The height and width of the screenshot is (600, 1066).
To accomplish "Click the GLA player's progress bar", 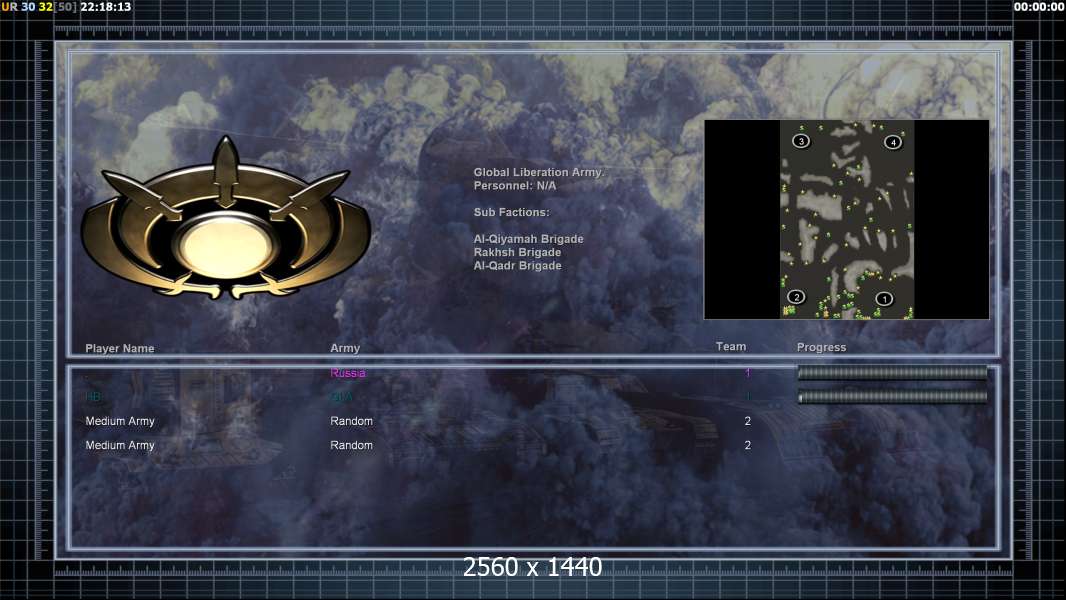I will [892, 397].
